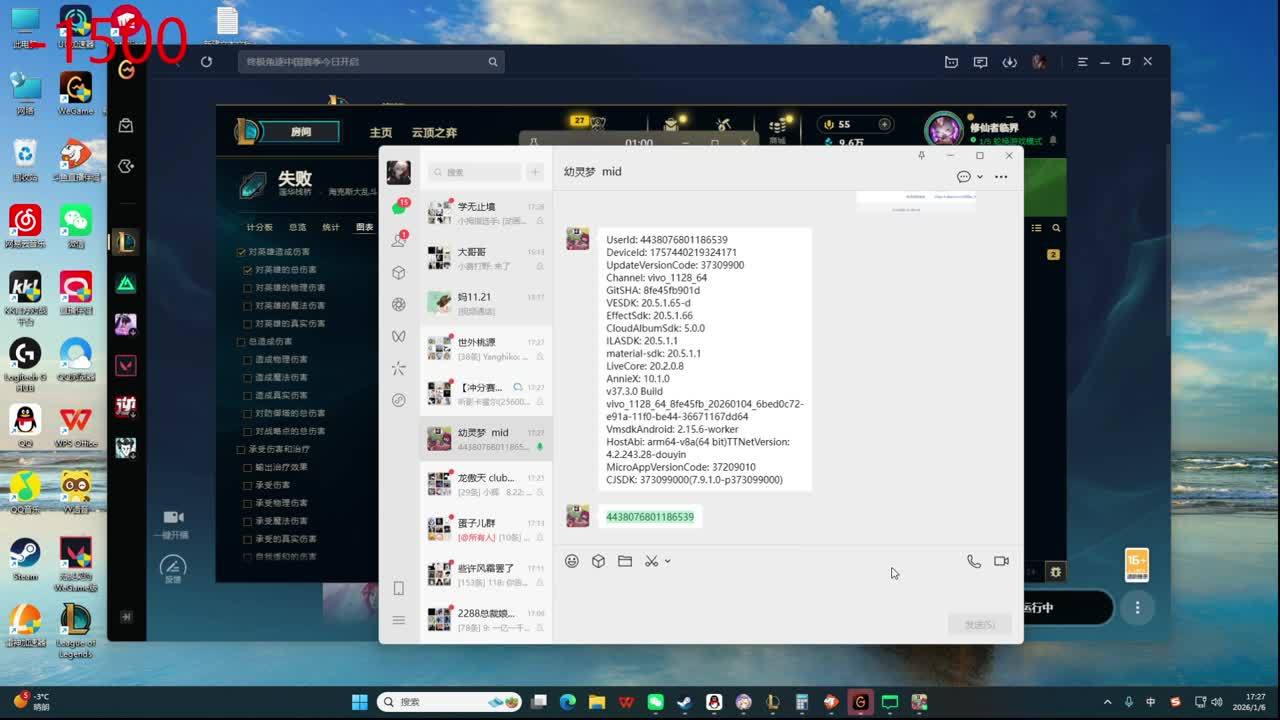Image resolution: width=1280 pixels, height=720 pixels.
Task: Switch to the 统计 tab in League results
Action: (331, 227)
